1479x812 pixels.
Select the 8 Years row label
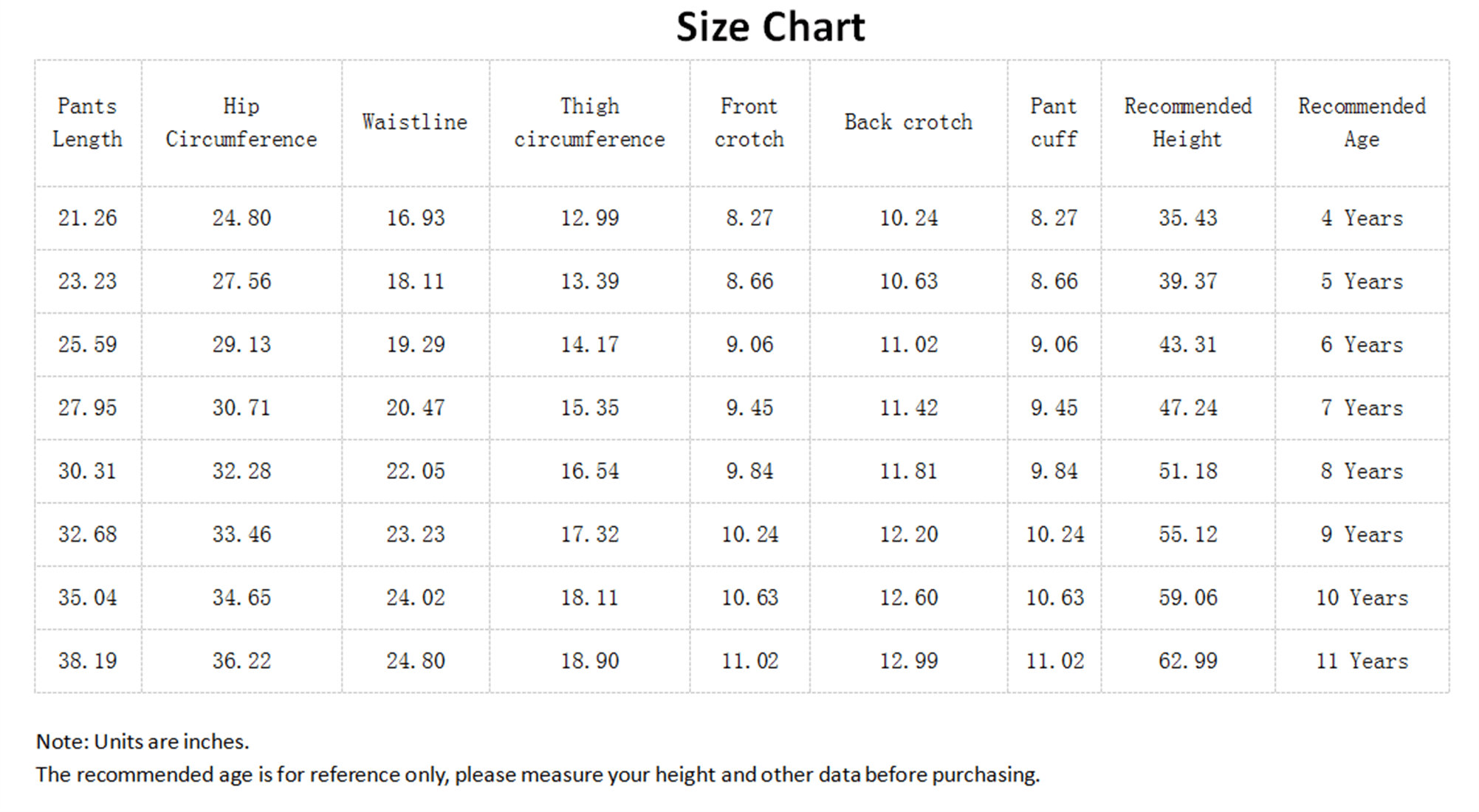(x=1362, y=472)
